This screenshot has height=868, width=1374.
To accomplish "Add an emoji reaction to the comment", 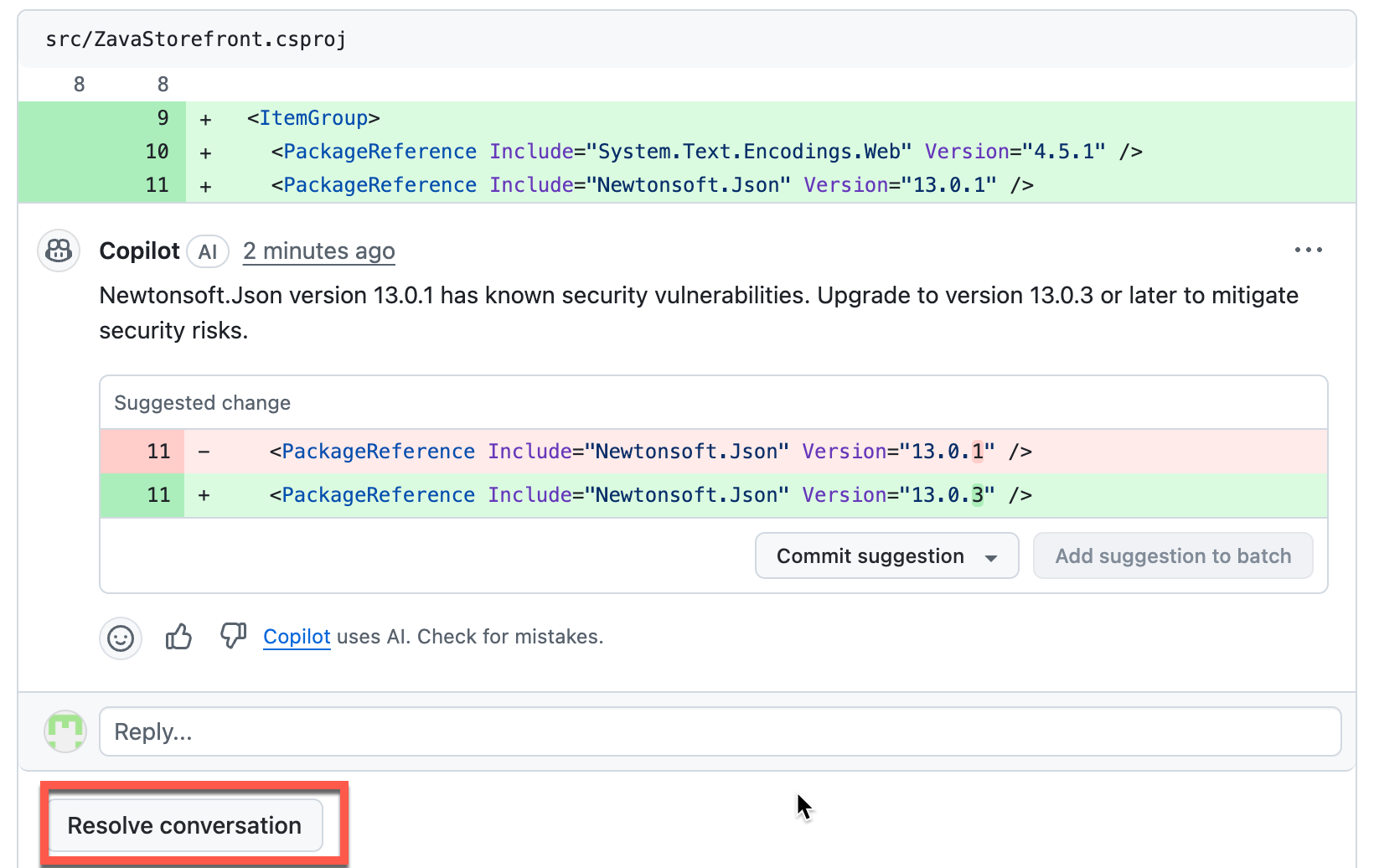I will [121, 638].
